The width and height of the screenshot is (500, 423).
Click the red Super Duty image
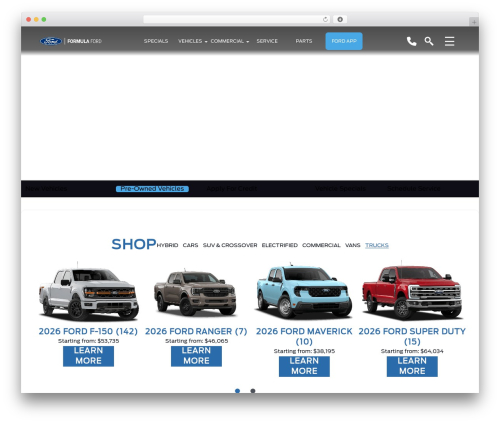(x=412, y=291)
